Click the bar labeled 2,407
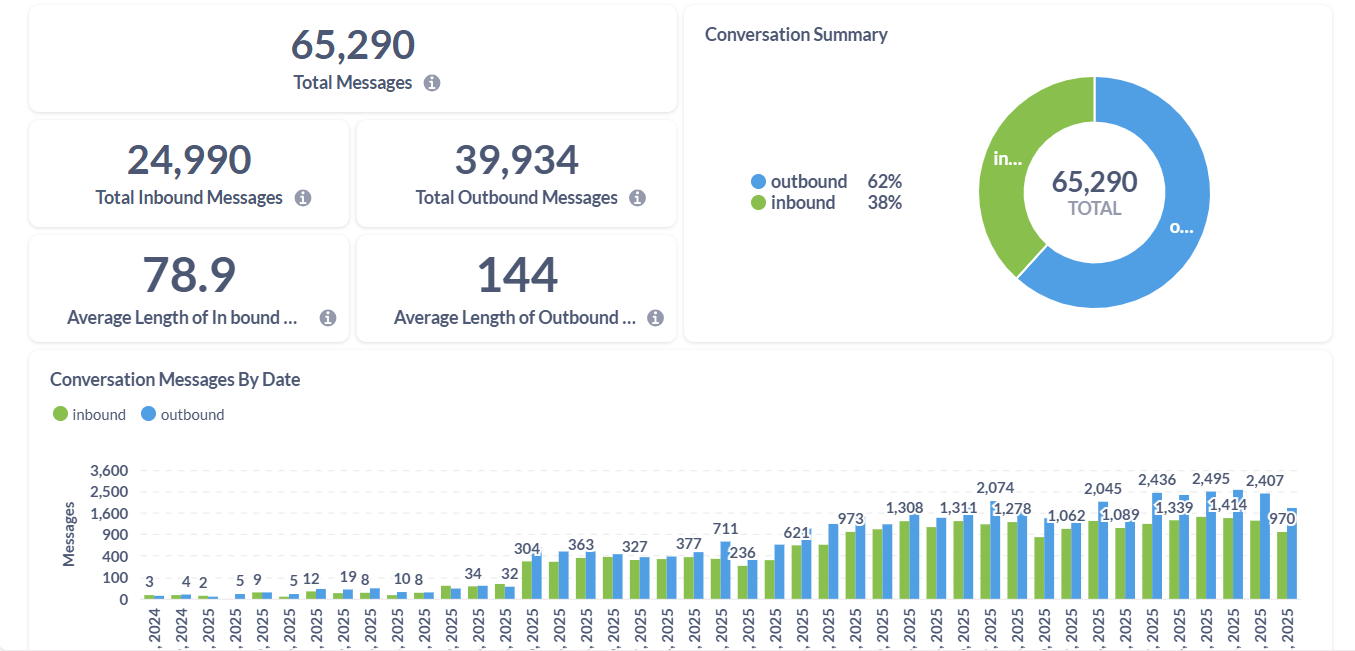Viewport: 1355px width, 651px height. (x=1265, y=546)
